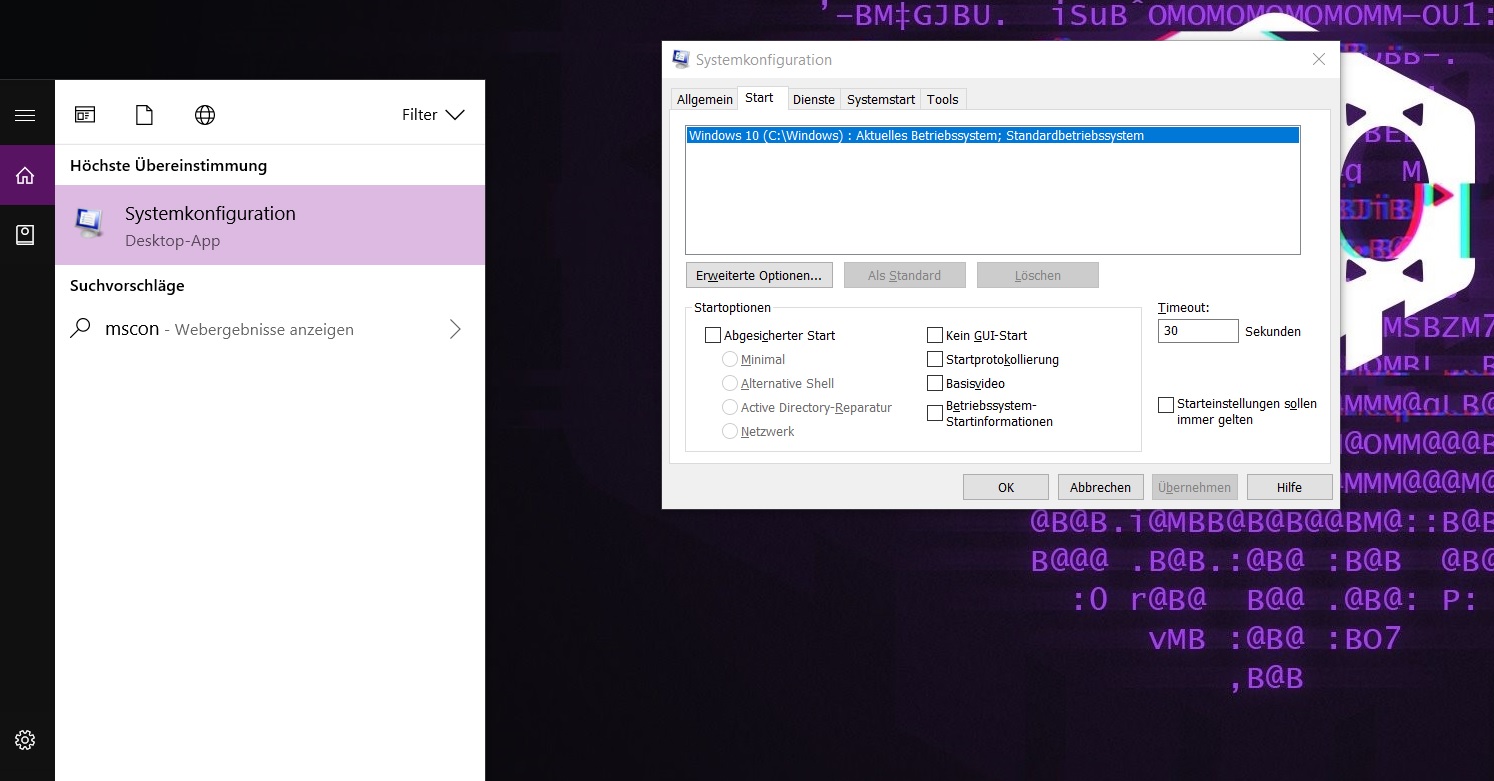
Task: Check Starteinstellungen sollen immer gelten
Action: tap(1166, 405)
